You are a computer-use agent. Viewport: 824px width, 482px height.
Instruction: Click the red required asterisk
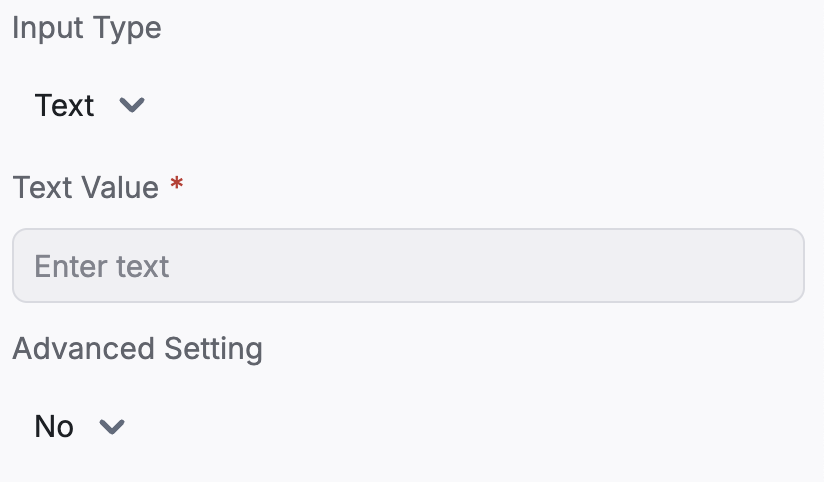[177, 184]
